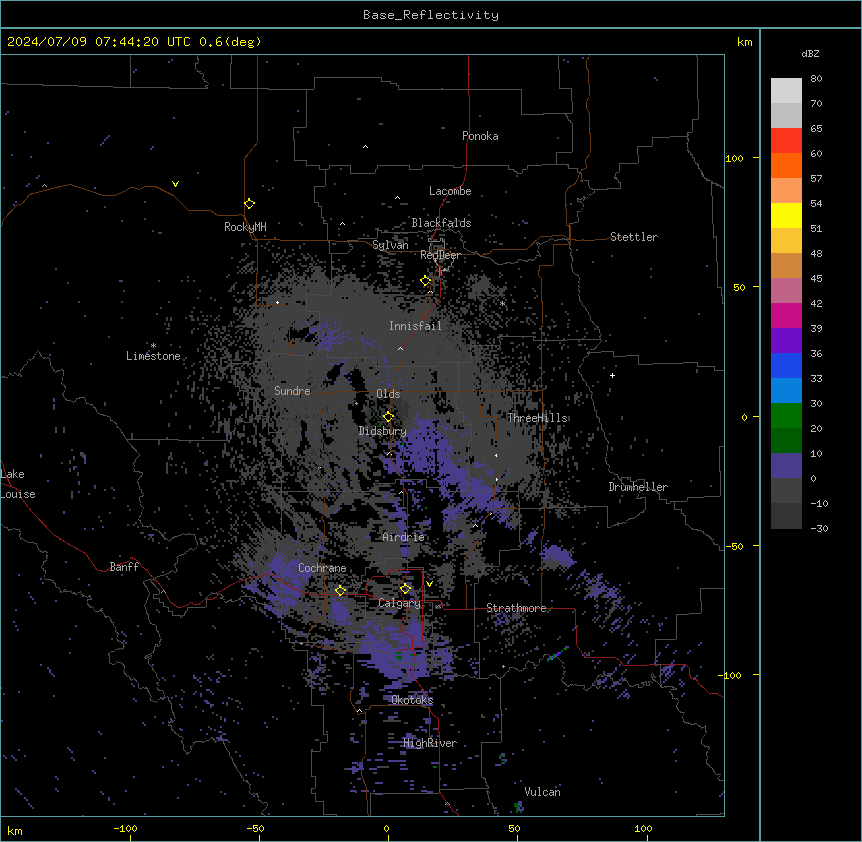This screenshot has width=862, height=842.
Task: Select the light gray 70-80 dBZ legend swatch
Action: click(x=786, y=91)
